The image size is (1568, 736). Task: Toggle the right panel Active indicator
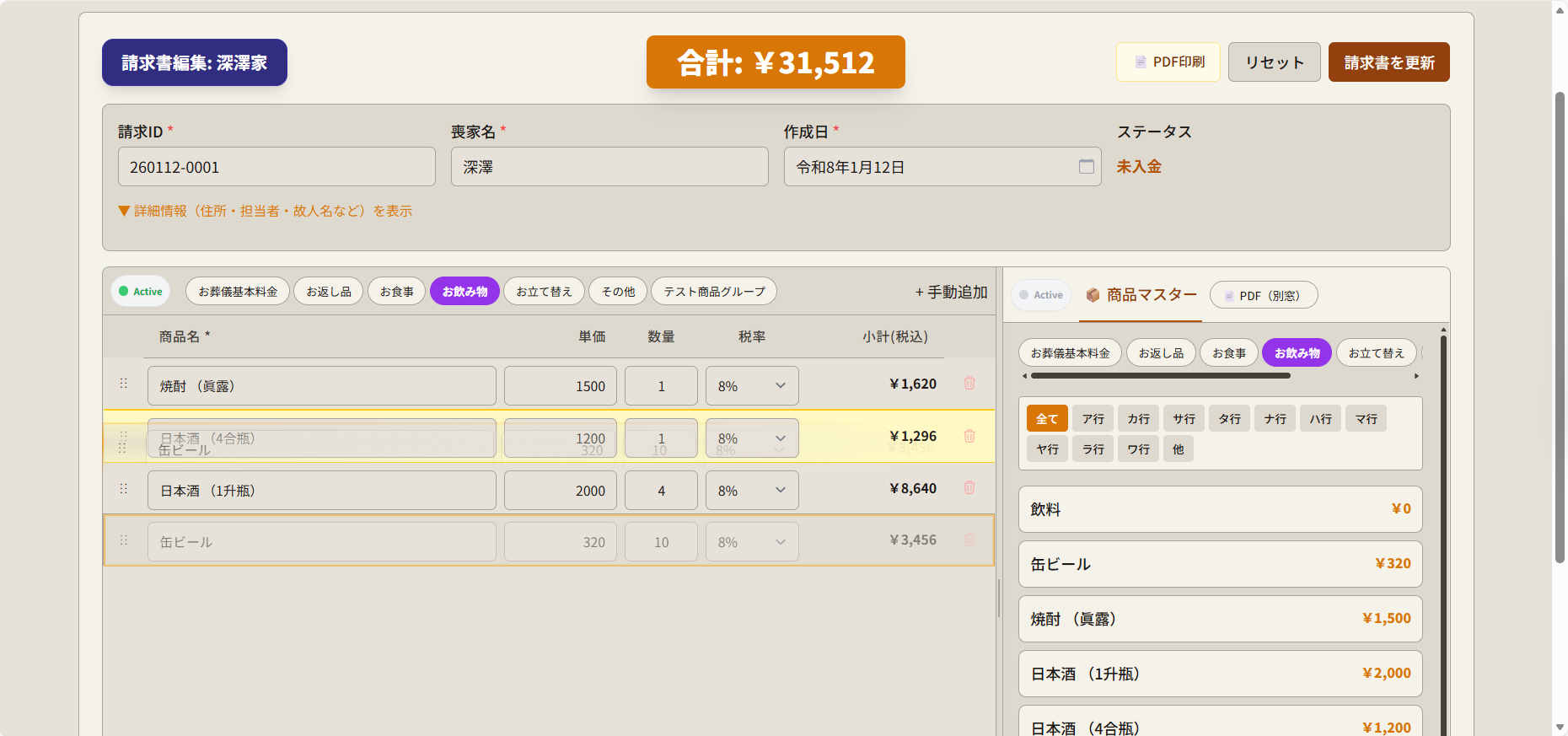click(x=1041, y=295)
